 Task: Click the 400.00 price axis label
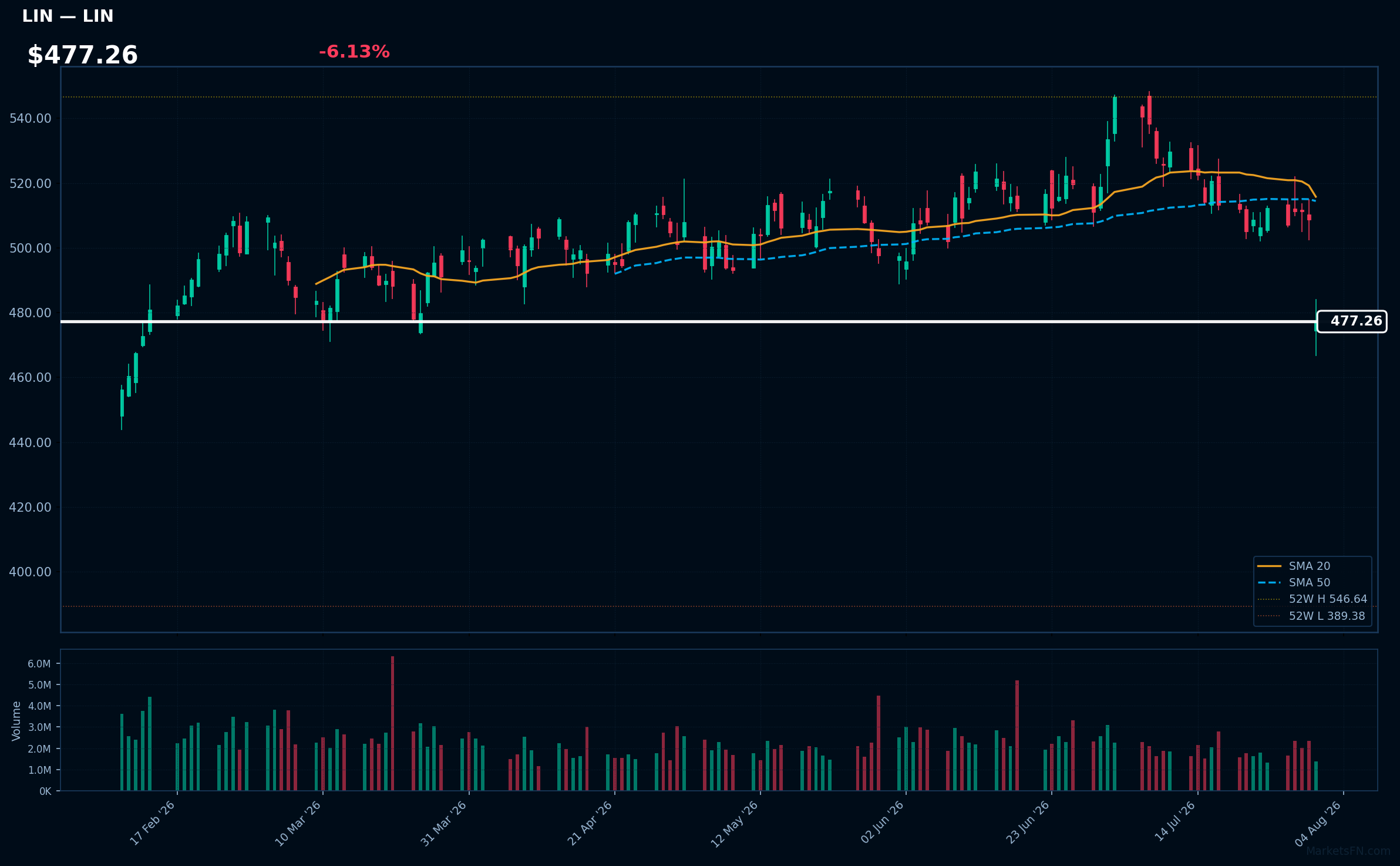pyautogui.click(x=31, y=572)
